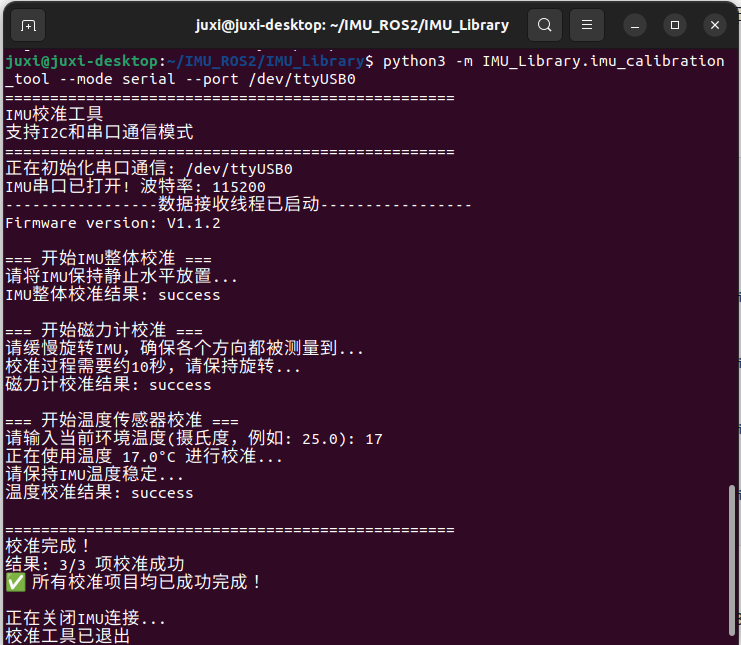Click the python3 command text
Screen dimensions: 741x645
tap(414, 61)
